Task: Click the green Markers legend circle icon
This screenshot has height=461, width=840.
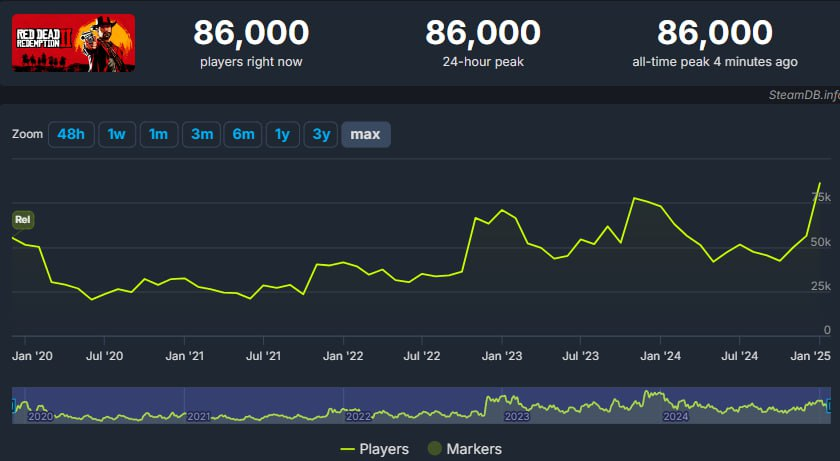Action: pyautogui.click(x=434, y=449)
